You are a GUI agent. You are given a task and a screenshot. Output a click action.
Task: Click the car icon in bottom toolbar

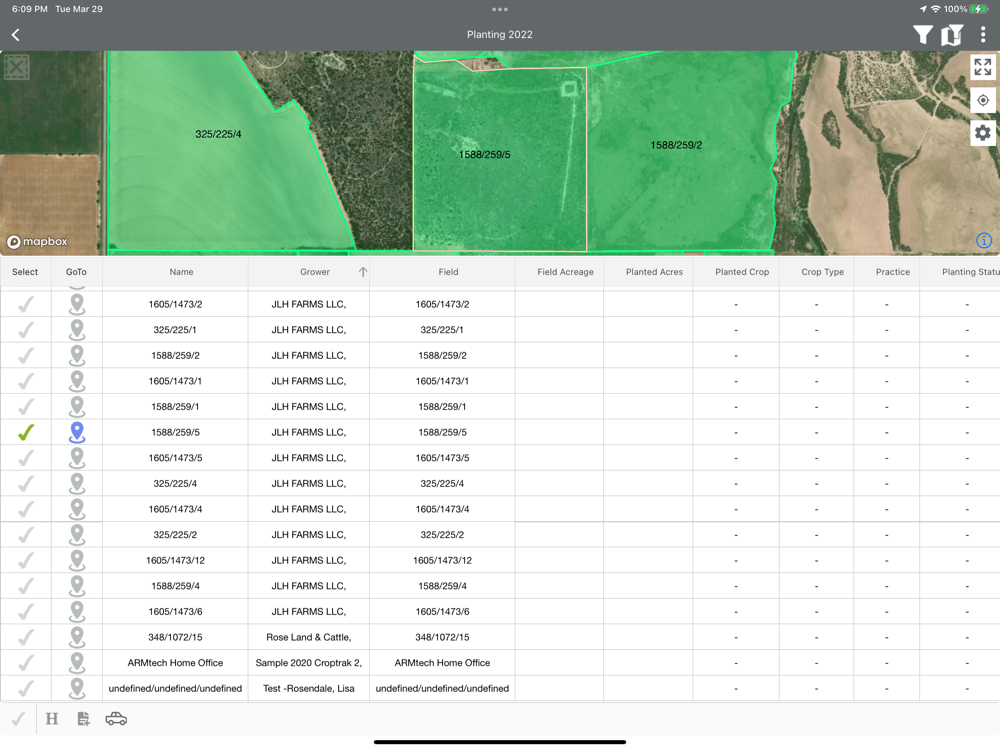pyautogui.click(x=116, y=719)
